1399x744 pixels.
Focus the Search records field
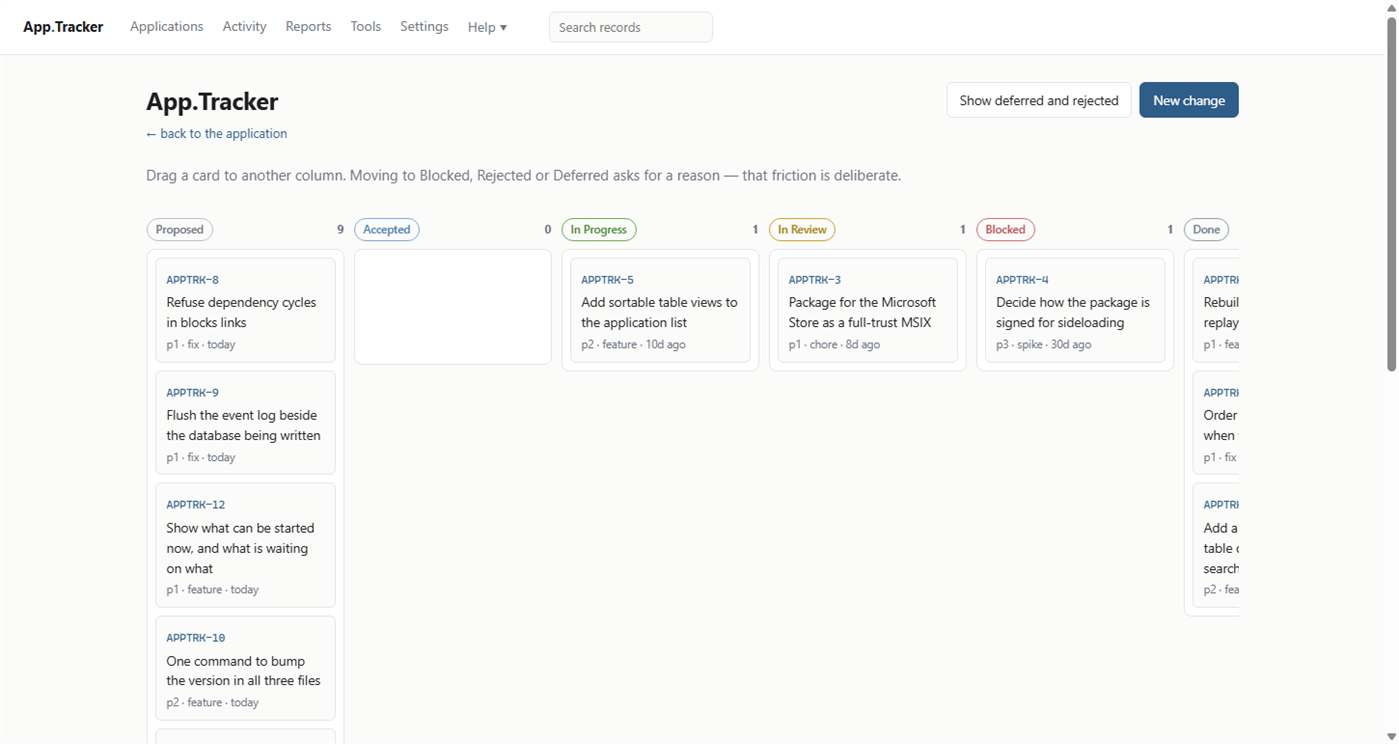(630, 27)
